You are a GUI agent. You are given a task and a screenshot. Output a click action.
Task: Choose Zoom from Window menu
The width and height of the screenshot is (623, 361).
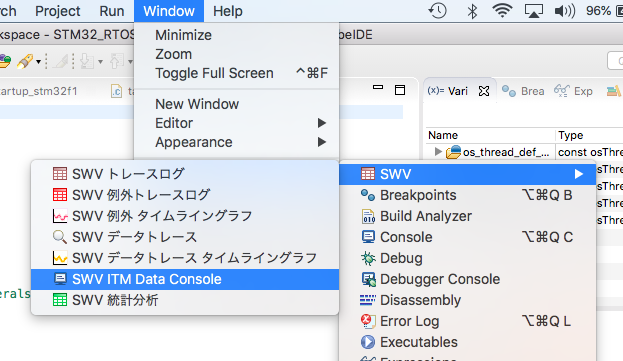[x=236, y=54]
